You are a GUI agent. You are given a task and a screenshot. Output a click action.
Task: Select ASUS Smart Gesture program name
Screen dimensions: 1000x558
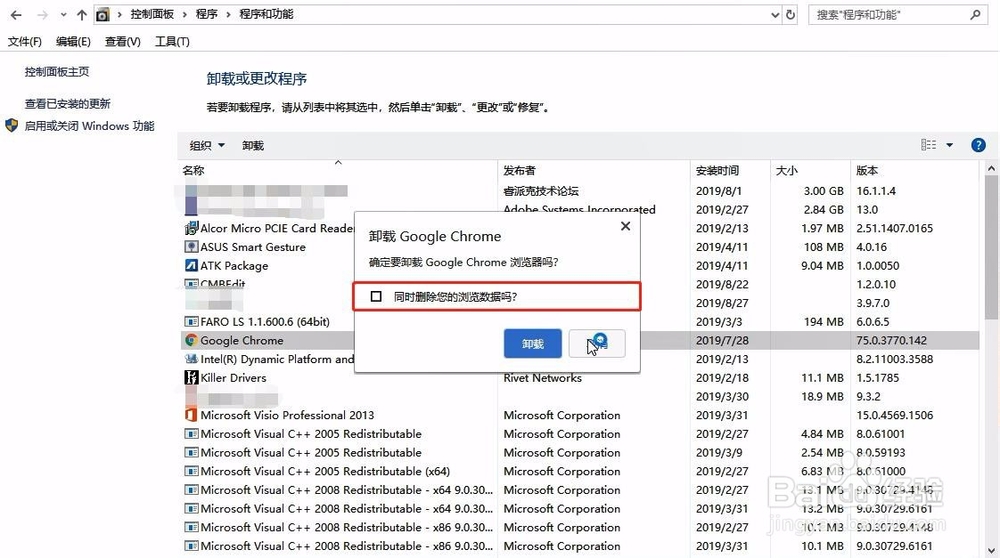(x=253, y=247)
